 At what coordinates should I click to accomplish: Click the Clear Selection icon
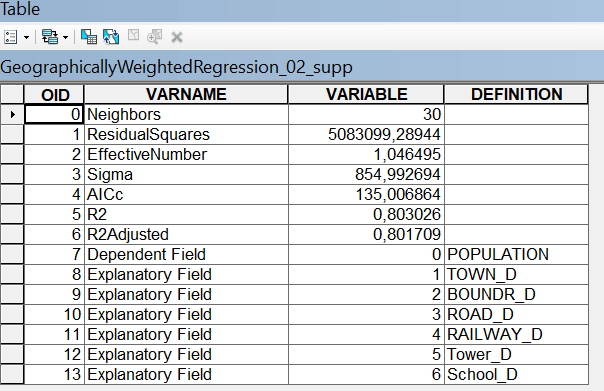point(133,35)
